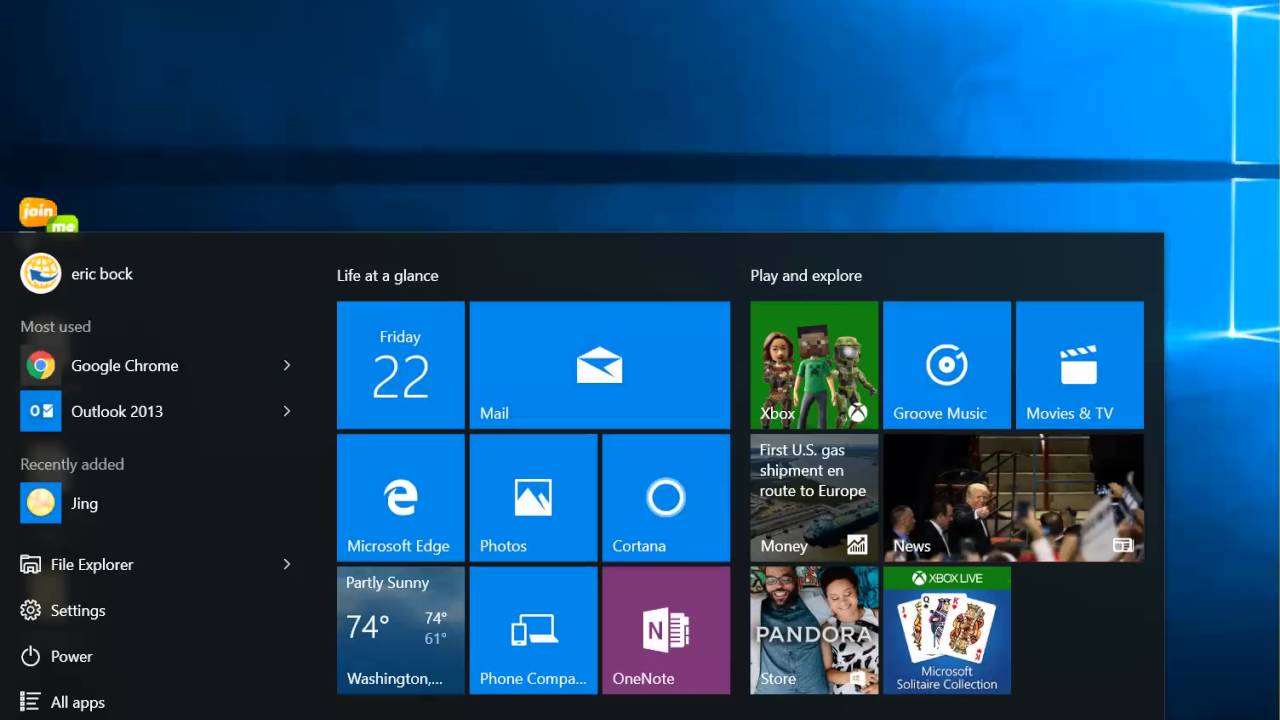The height and width of the screenshot is (720, 1280).
Task: Open the join.me desktop icon
Action: pyautogui.click(x=48, y=215)
